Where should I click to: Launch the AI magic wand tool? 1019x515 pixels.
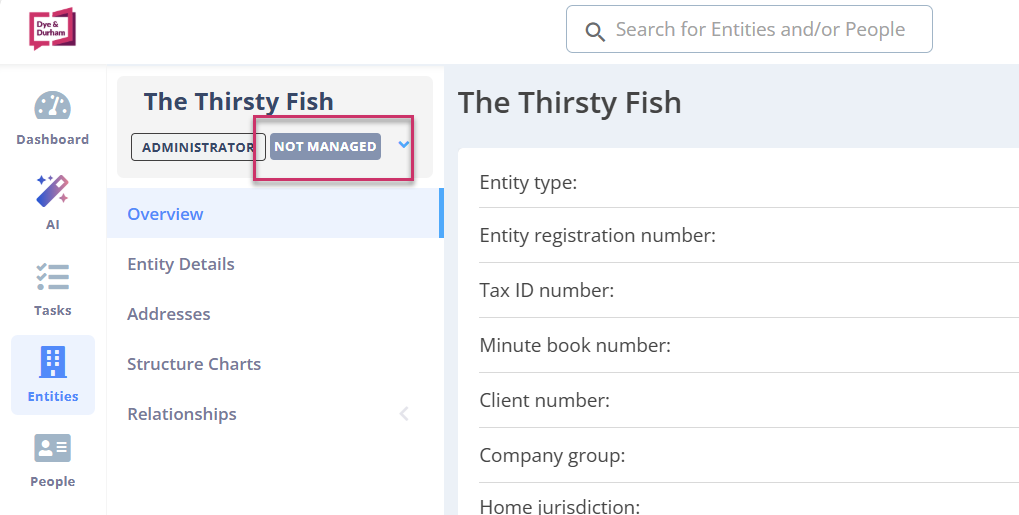click(x=53, y=191)
